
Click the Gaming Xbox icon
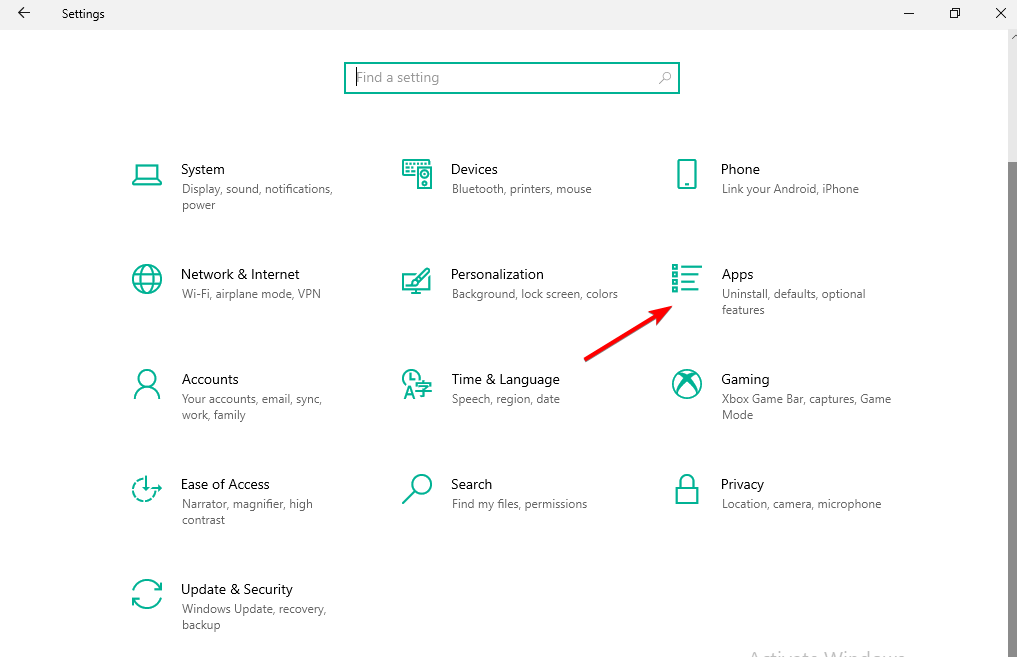click(x=686, y=384)
